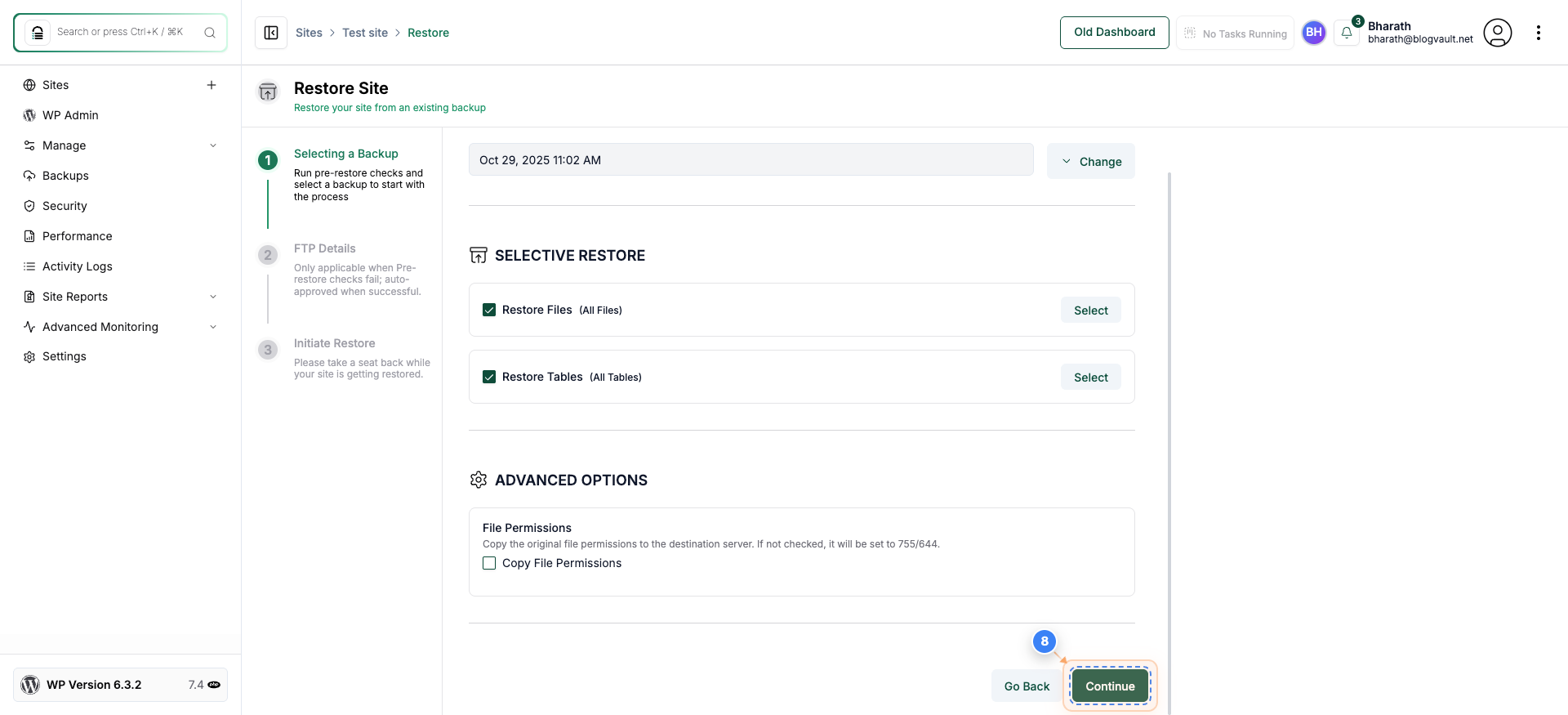This screenshot has height=715, width=1568.
Task: Click the Restore Site header icon
Action: point(268,92)
